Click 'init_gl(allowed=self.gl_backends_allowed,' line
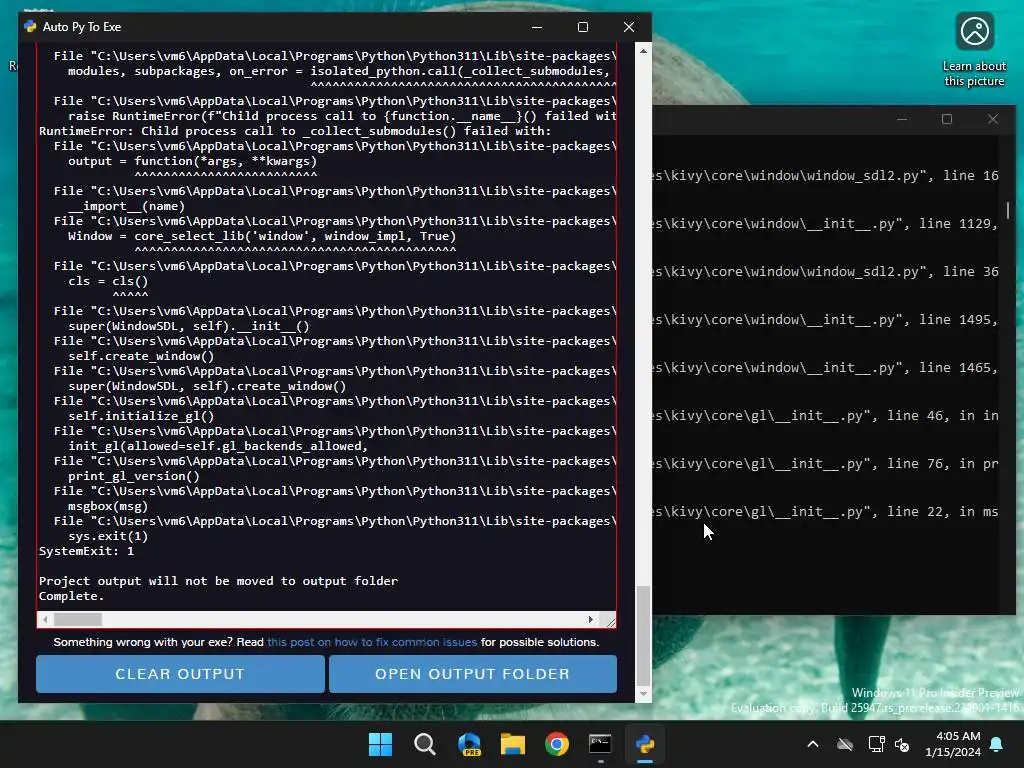The image size is (1024, 768). point(218,446)
